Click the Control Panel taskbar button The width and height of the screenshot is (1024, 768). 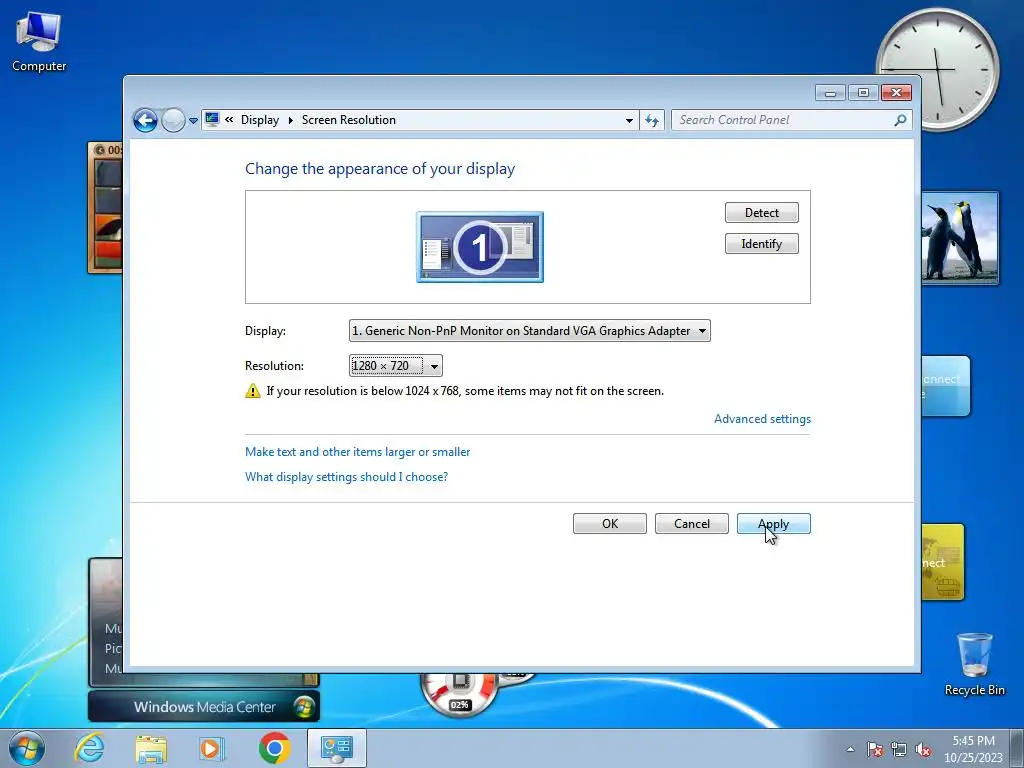pos(336,748)
